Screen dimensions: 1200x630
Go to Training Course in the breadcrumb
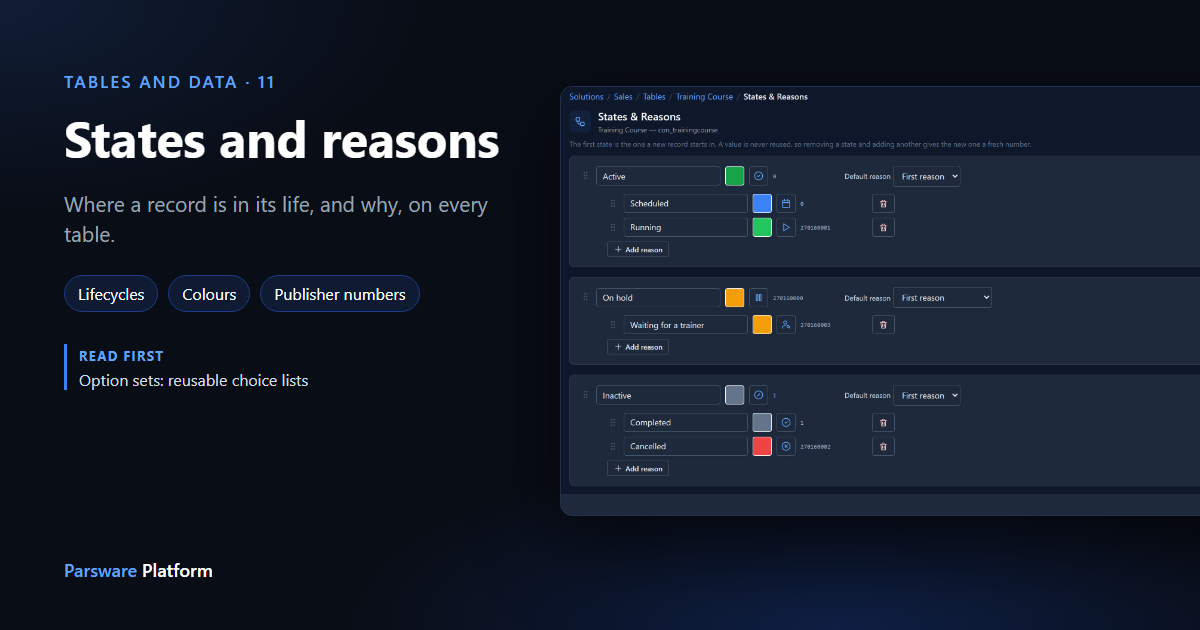click(x=705, y=97)
